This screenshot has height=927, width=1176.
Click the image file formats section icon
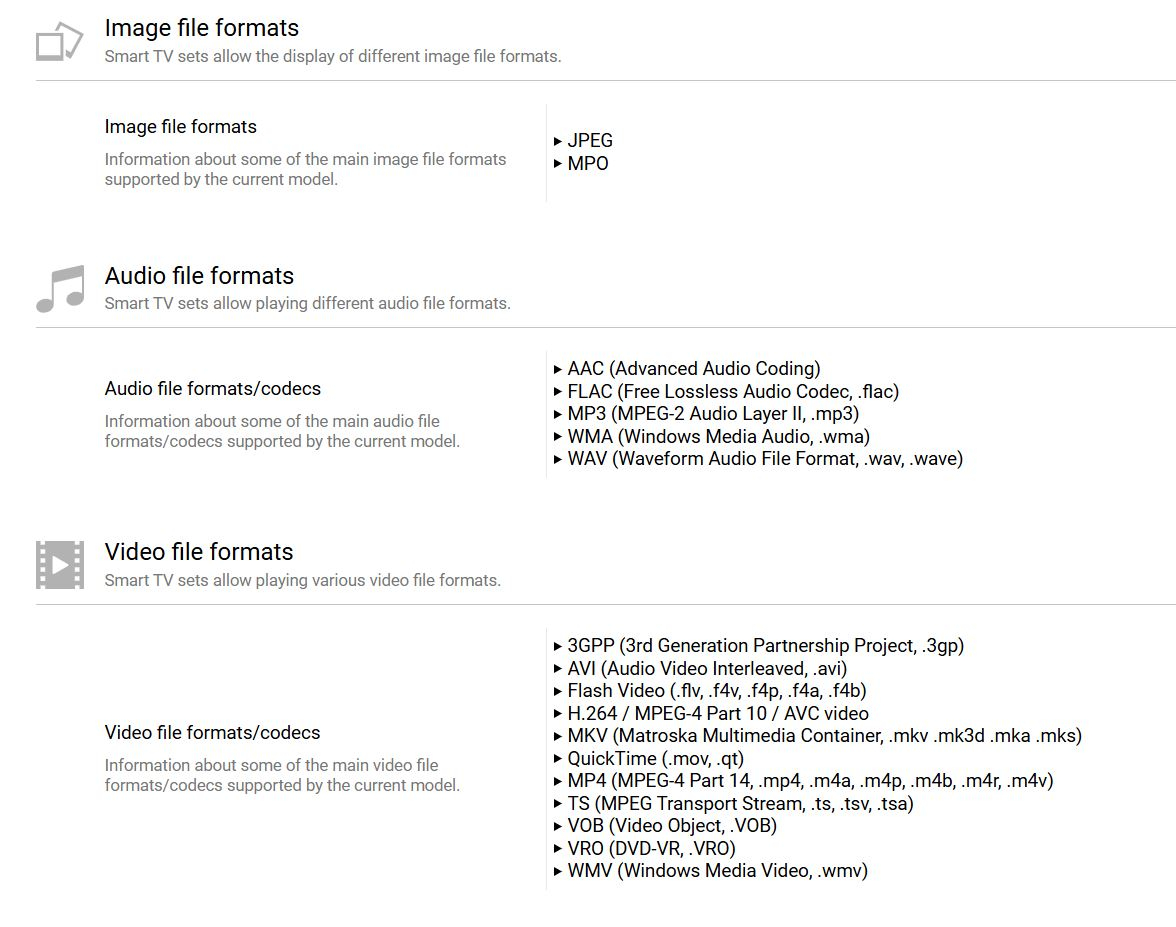click(59, 42)
